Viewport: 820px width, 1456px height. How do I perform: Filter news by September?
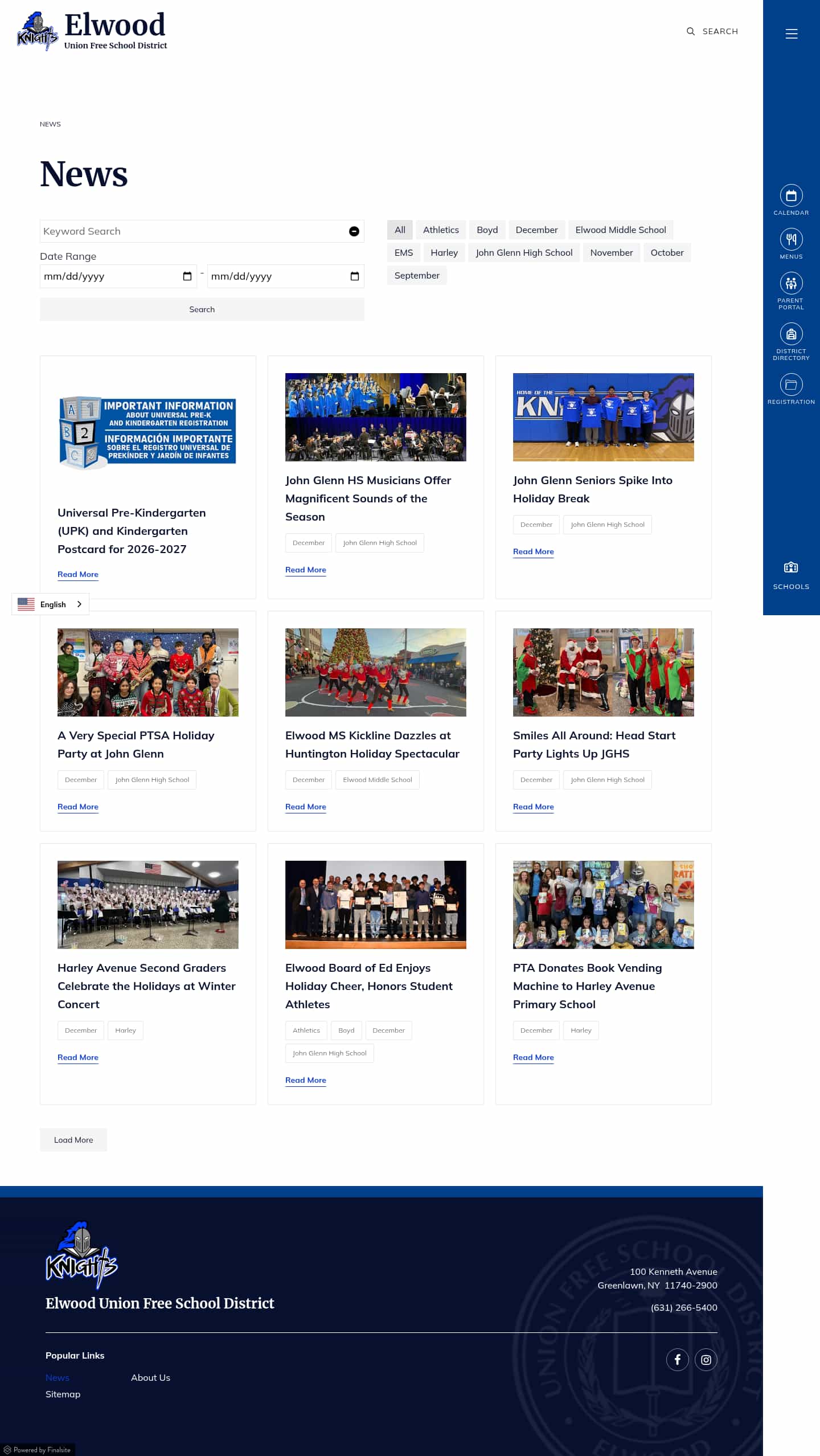tap(417, 275)
